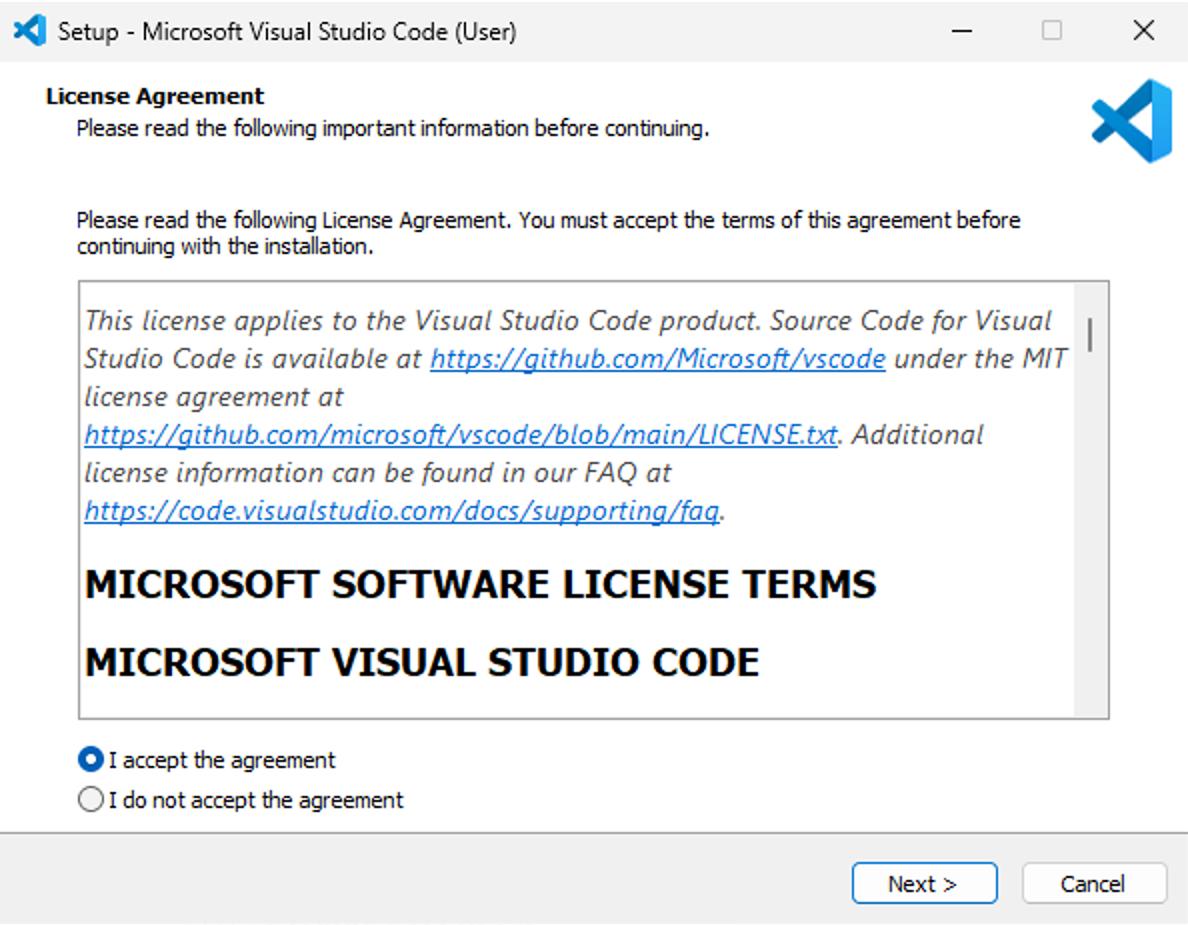
Task: Click the large VS Code logo
Action: (x=1131, y=120)
